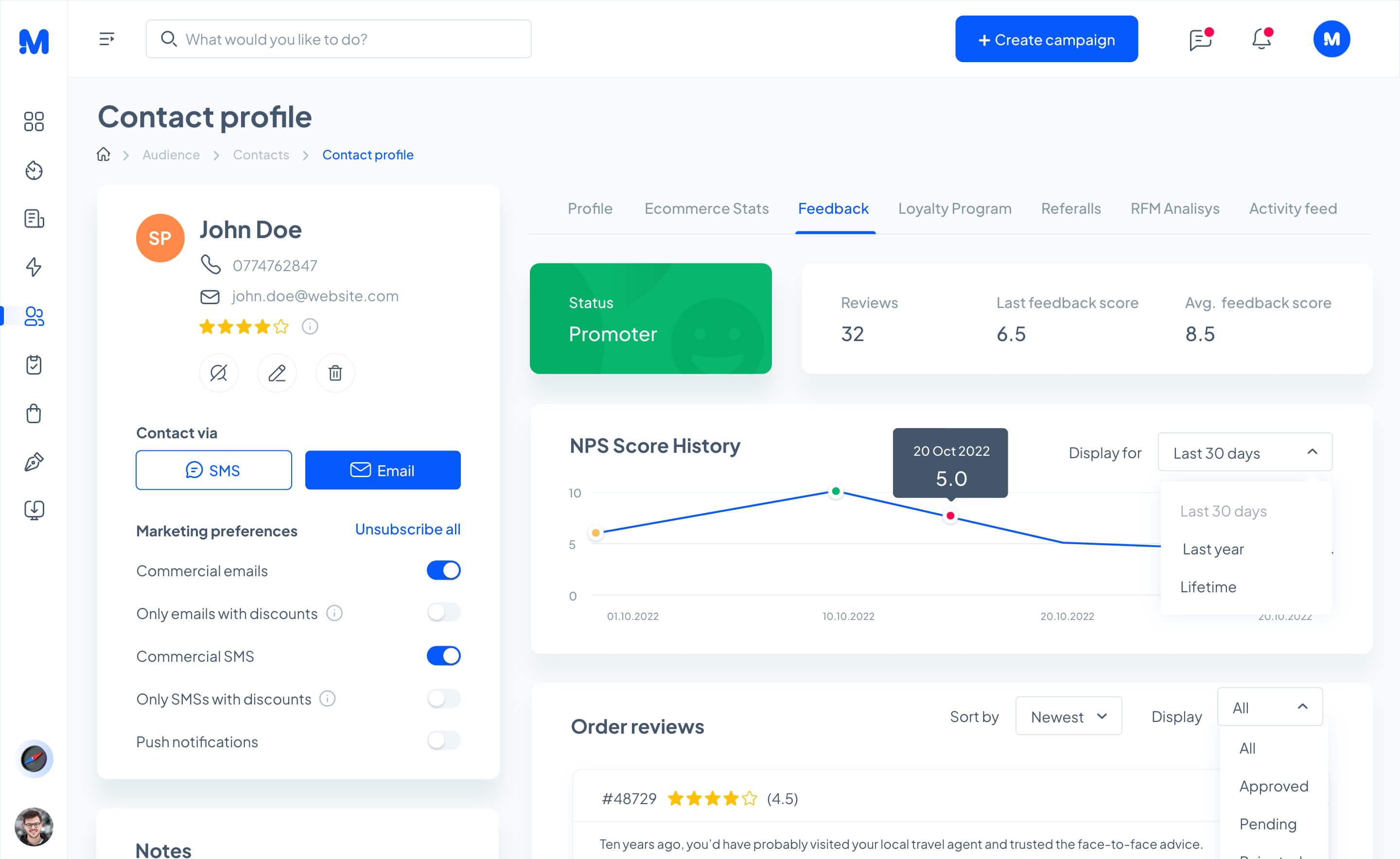Click the user photo avatar at sidebar bottom
Screen dimensions: 1400x859
point(34,826)
